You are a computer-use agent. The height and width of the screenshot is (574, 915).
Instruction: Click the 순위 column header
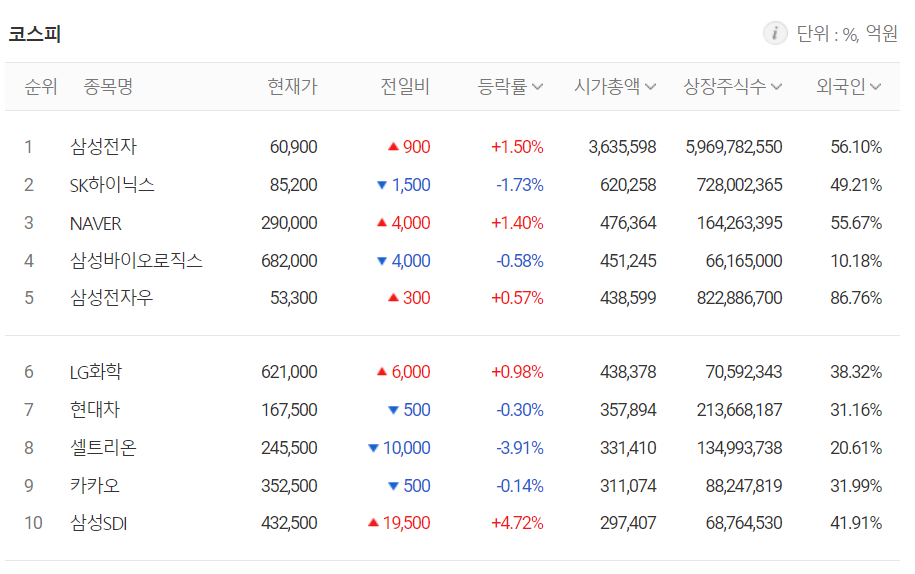click(41, 86)
